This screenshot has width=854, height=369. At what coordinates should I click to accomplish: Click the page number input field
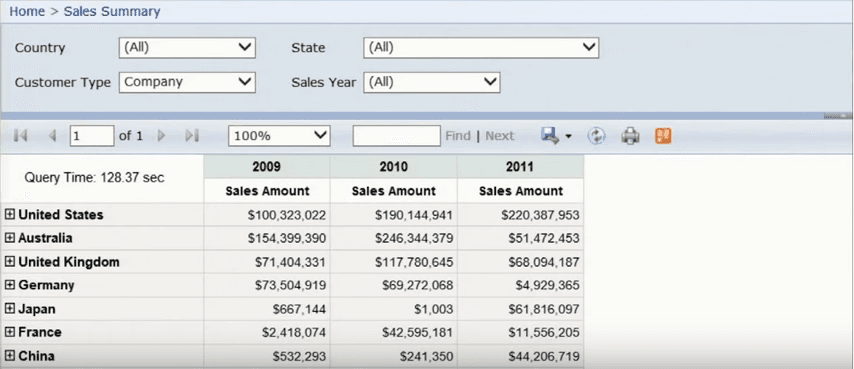(x=92, y=136)
